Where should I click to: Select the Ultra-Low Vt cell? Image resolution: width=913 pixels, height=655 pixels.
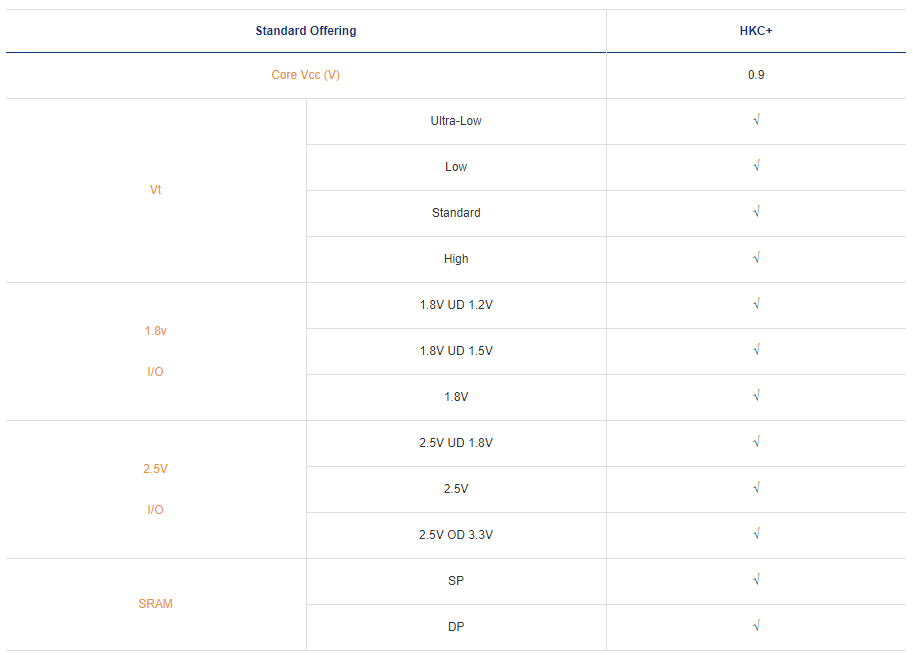[x=456, y=121]
